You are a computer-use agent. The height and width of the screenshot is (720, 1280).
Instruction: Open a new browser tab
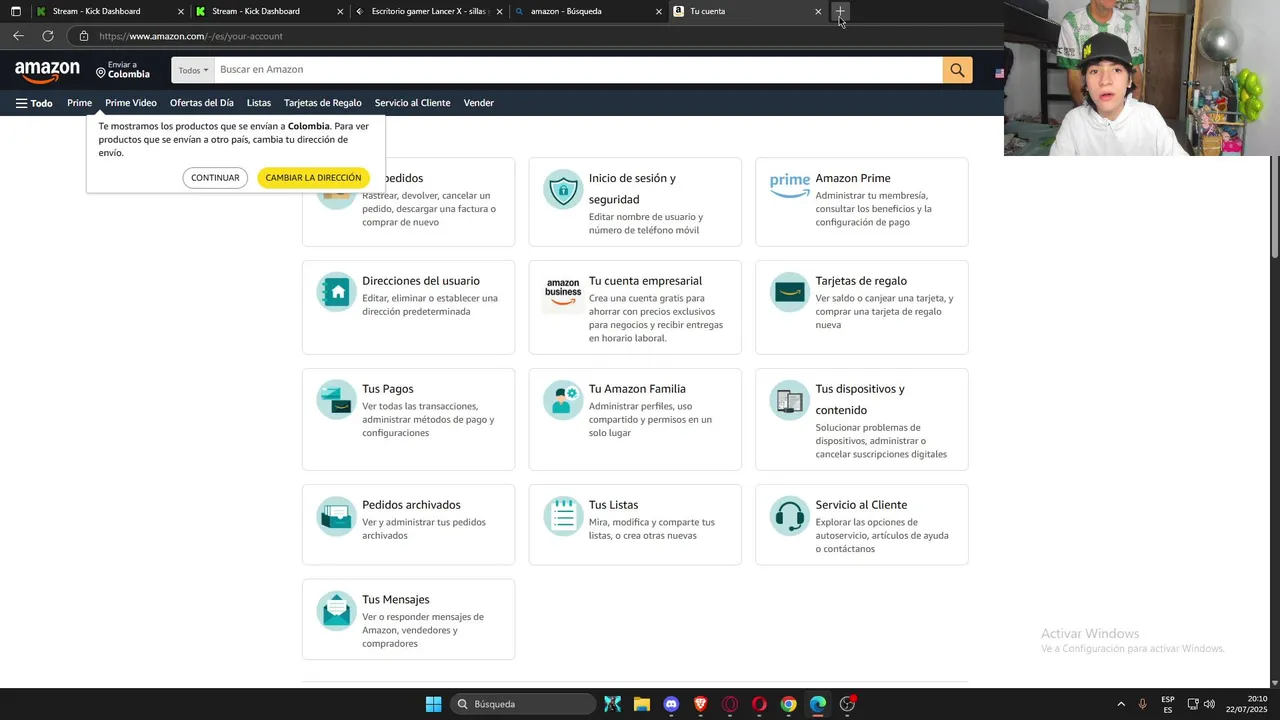(x=840, y=12)
